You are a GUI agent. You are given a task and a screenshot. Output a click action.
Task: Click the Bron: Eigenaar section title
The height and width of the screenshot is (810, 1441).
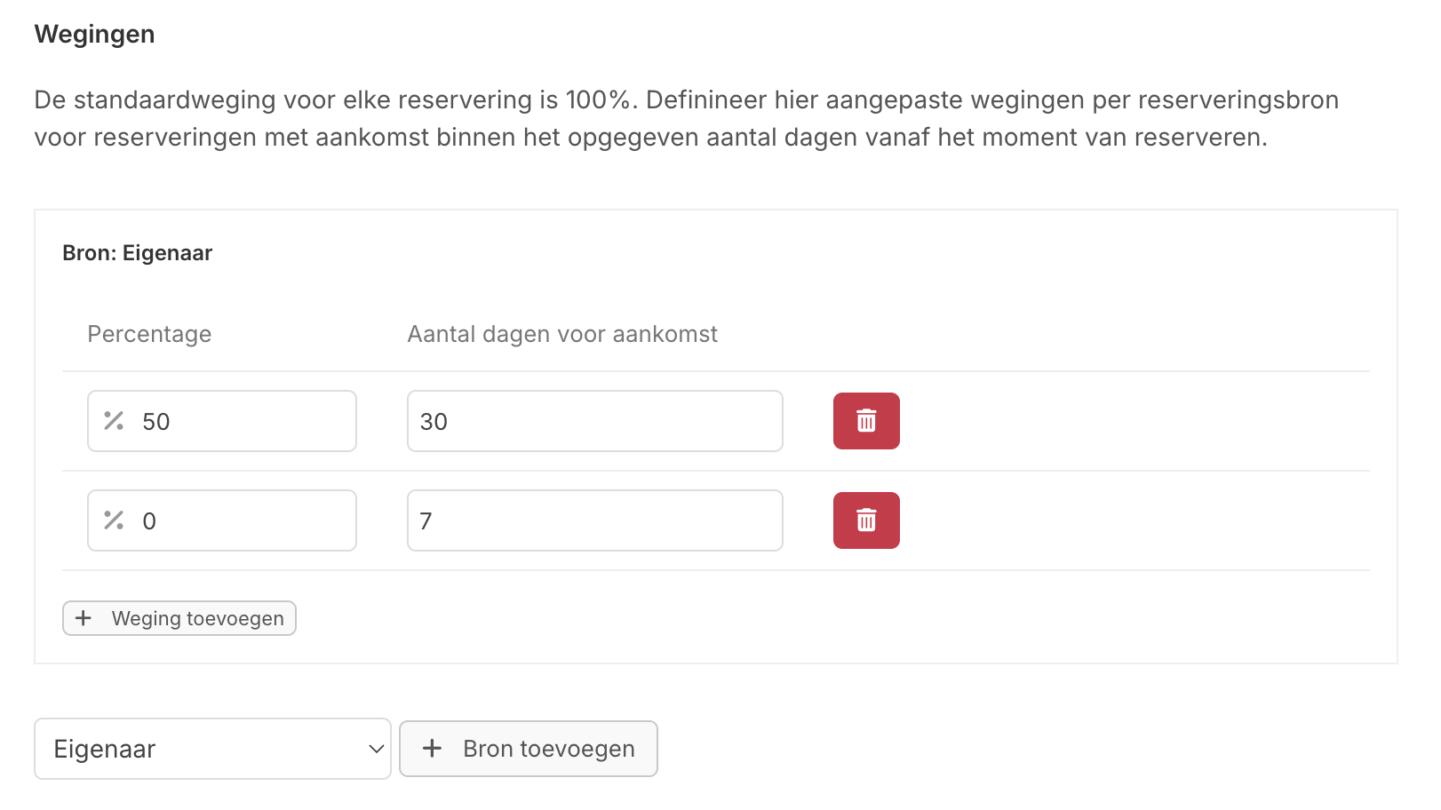[137, 253]
